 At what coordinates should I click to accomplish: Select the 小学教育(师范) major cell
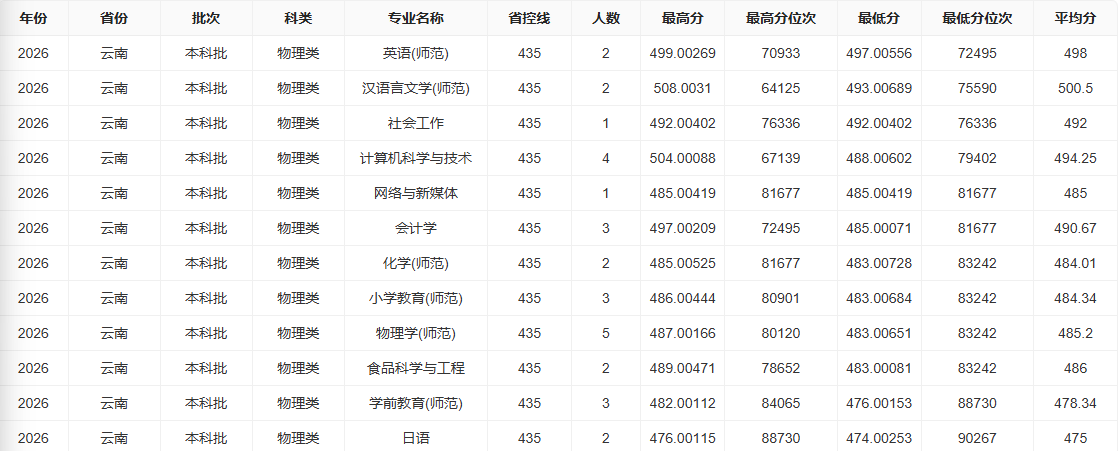tap(416, 299)
